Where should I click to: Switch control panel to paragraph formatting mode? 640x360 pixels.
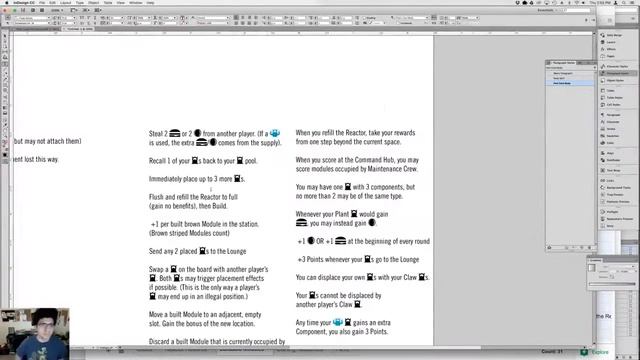[8, 23]
